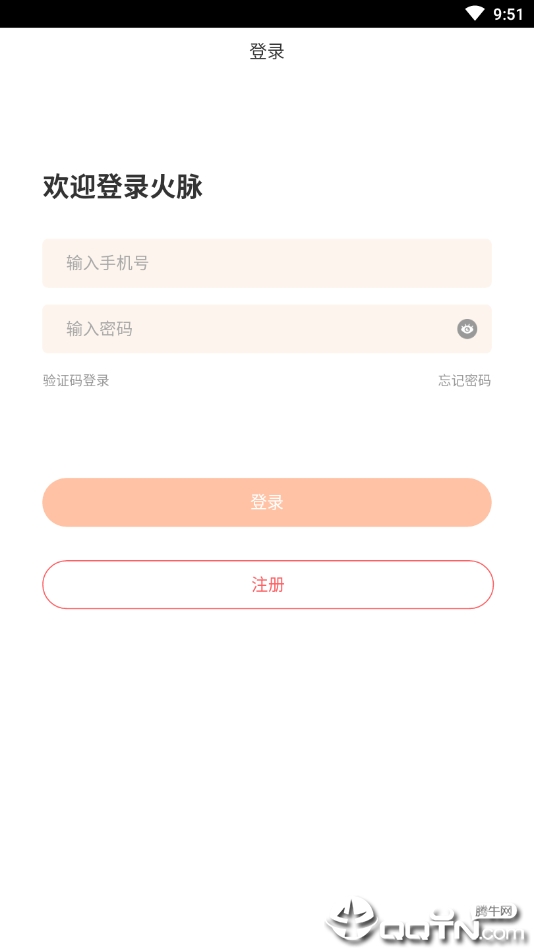
Task: Focus the 输入手机号 phone number field
Action: click(x=267, y=263)
